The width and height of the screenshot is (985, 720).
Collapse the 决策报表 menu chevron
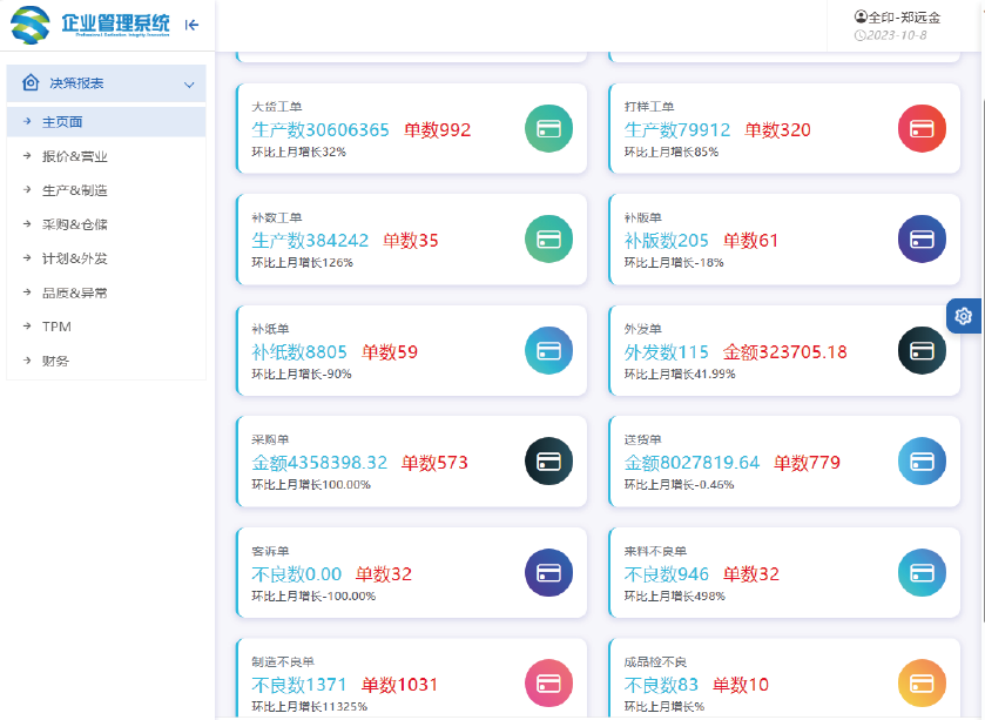(189, 84)
